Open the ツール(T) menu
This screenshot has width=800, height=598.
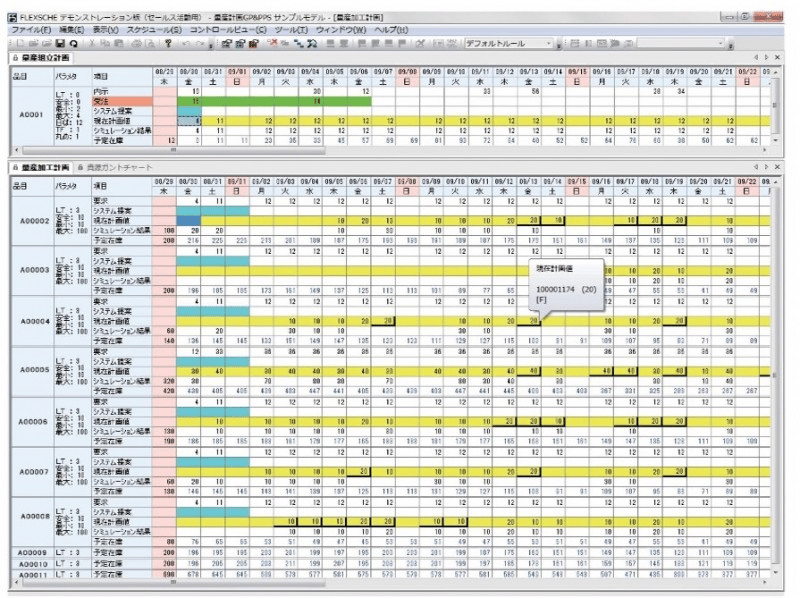pos(291,30)
